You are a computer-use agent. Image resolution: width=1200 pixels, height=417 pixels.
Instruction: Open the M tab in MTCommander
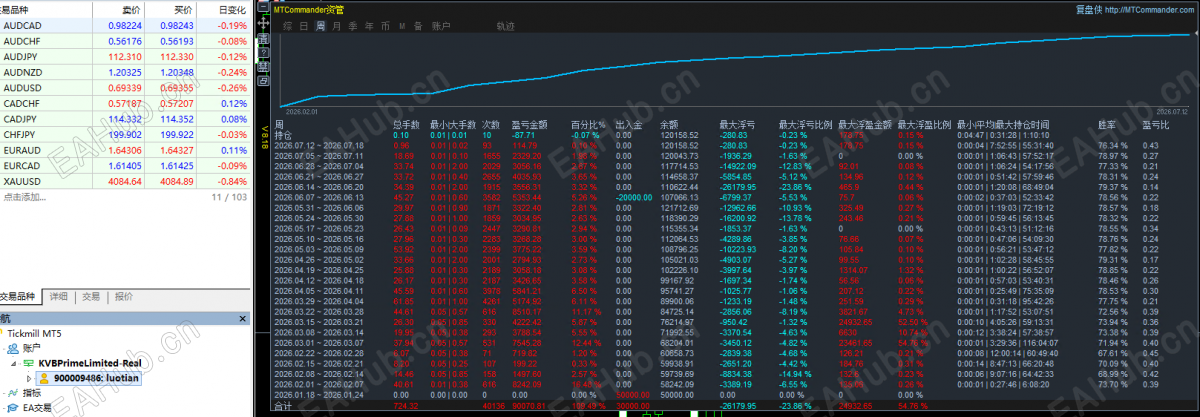click(402, 26)
